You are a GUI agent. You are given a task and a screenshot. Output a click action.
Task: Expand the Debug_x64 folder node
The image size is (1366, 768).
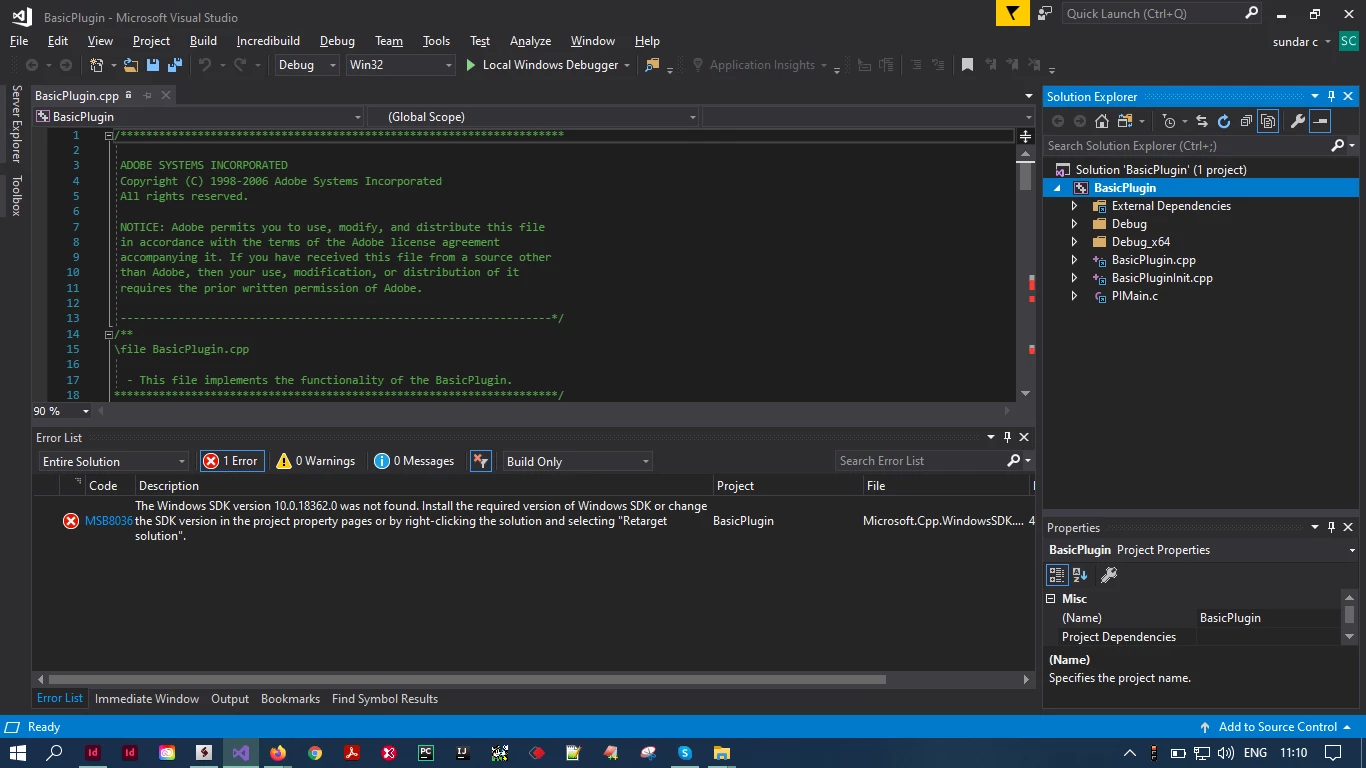1075,242
